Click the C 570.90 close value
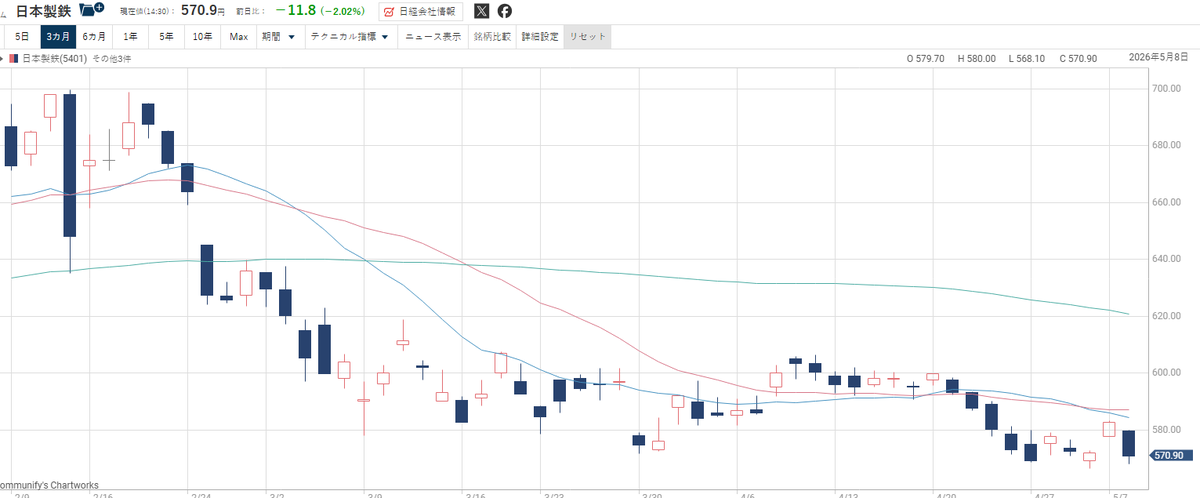This screenshot has width=1200, height=498. (x=1076, y=59)
